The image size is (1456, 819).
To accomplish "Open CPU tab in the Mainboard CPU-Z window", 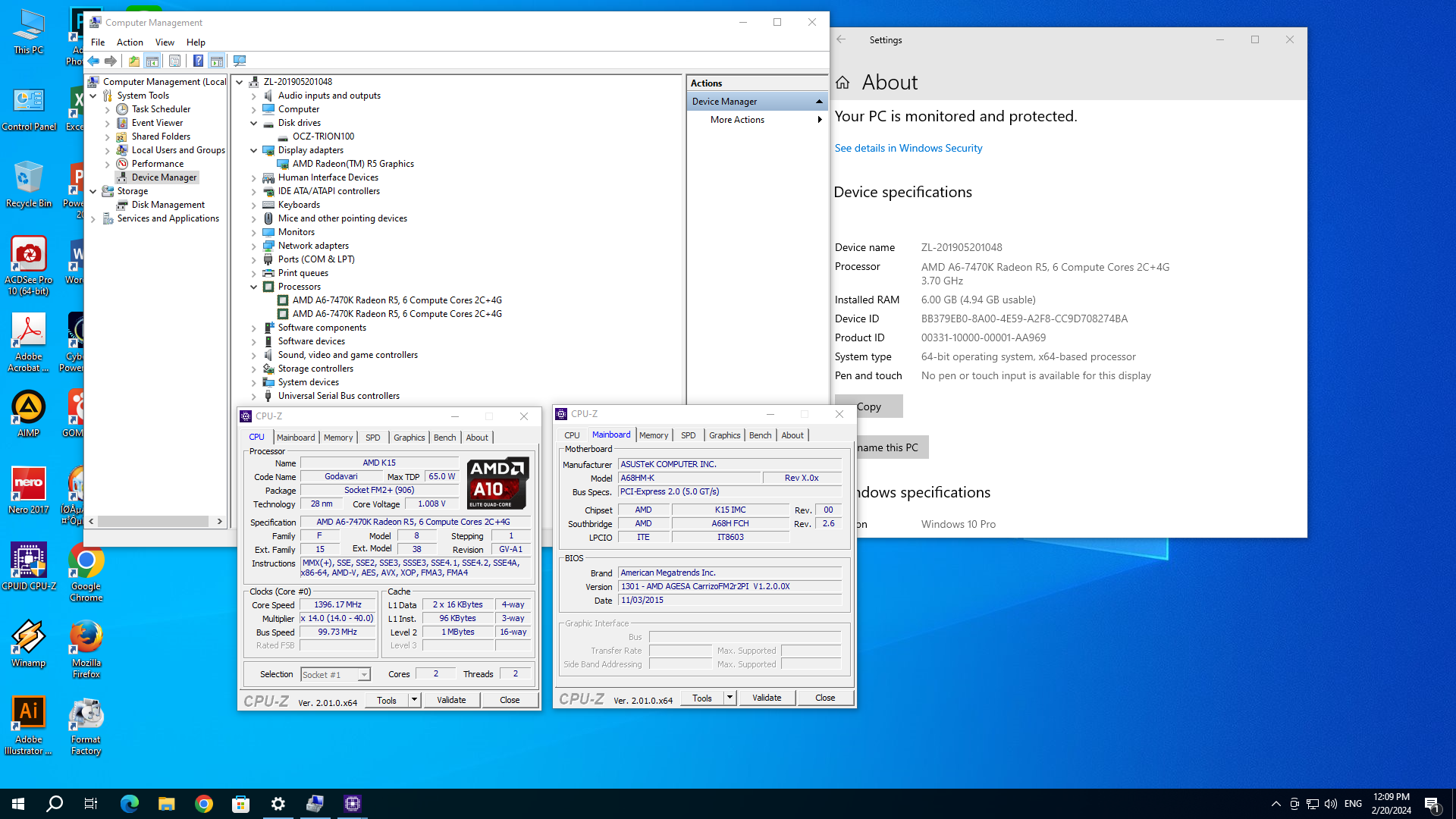I will point(572,435).
